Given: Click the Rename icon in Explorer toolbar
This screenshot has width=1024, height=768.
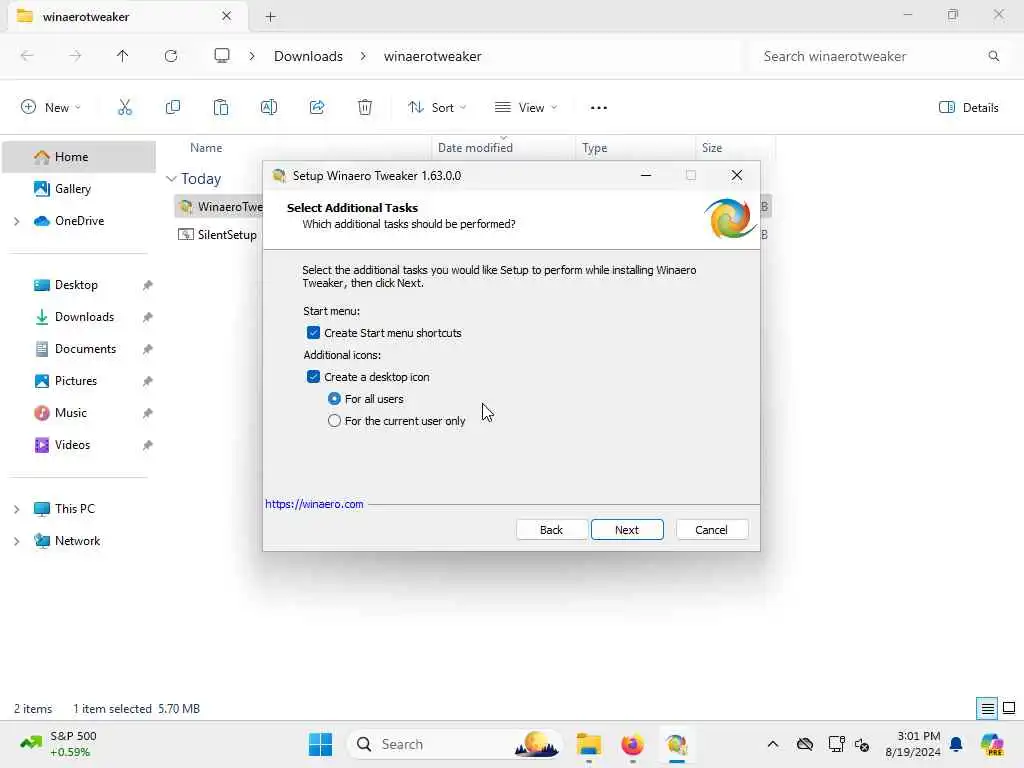Looking at the screenshot, I should point(269,108).
